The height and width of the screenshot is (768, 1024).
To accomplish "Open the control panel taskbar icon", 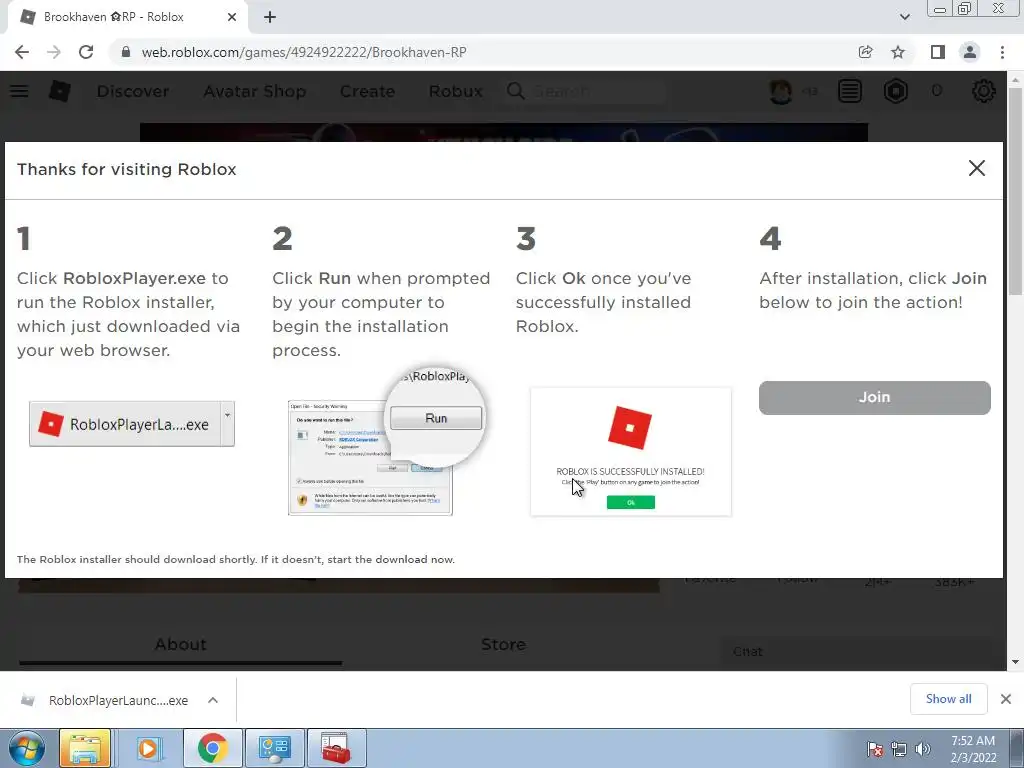I will 274,748.
